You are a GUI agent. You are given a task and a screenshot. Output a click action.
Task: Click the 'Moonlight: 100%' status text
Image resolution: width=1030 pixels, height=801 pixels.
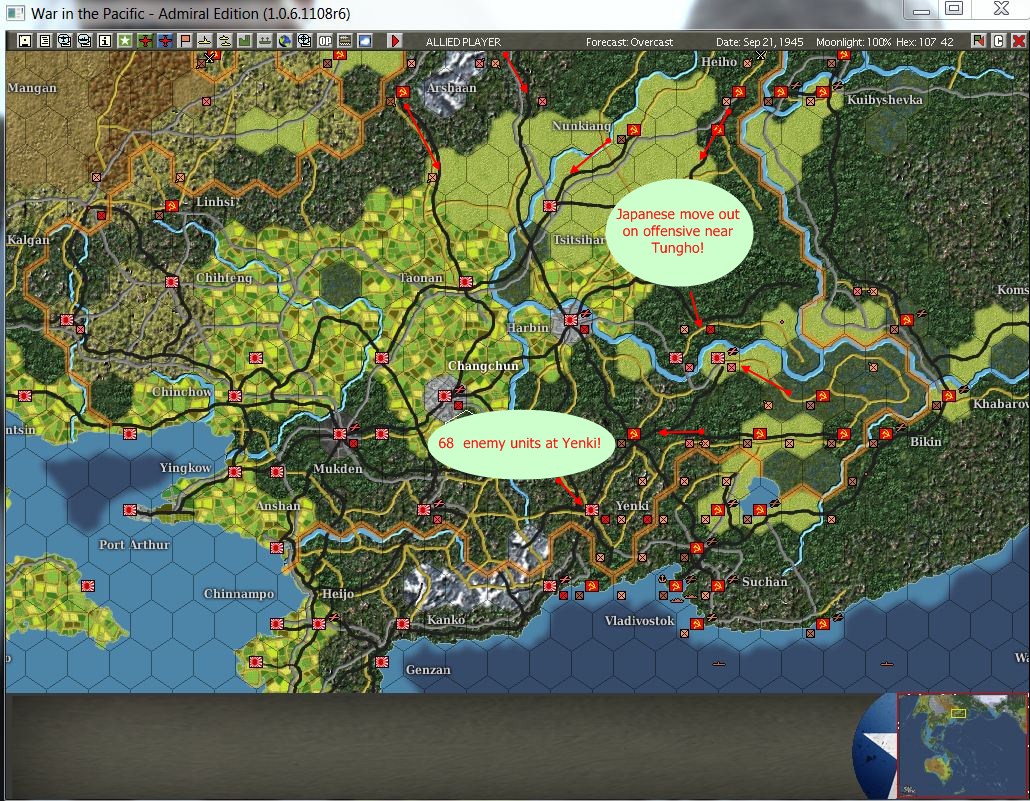coord(854,41)
